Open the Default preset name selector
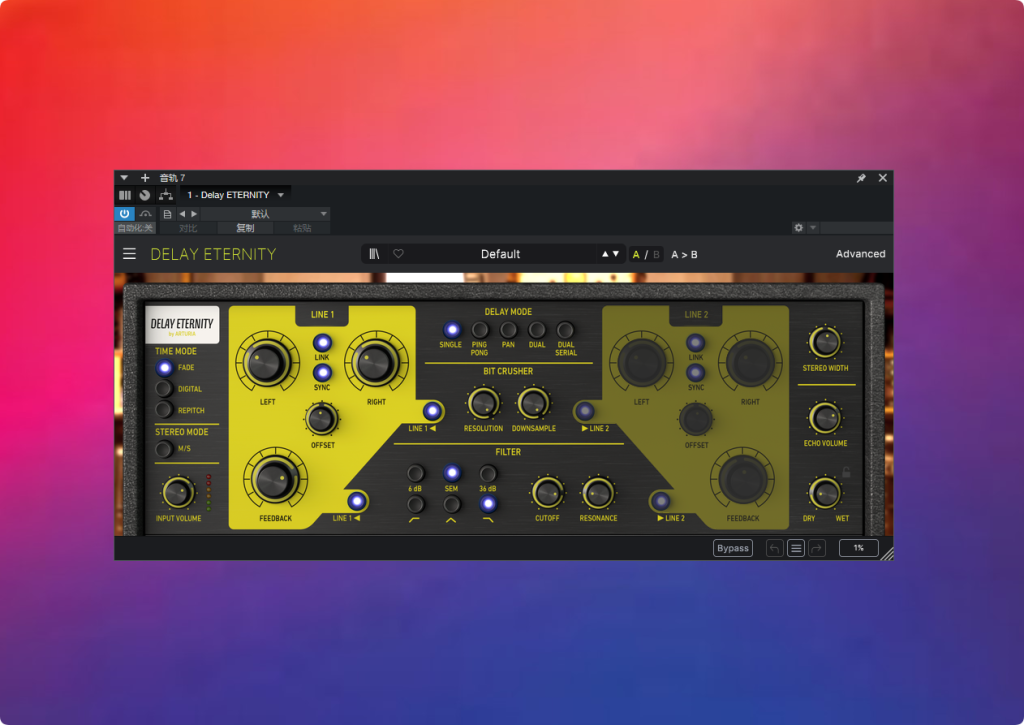 click(x=500, y=254)
